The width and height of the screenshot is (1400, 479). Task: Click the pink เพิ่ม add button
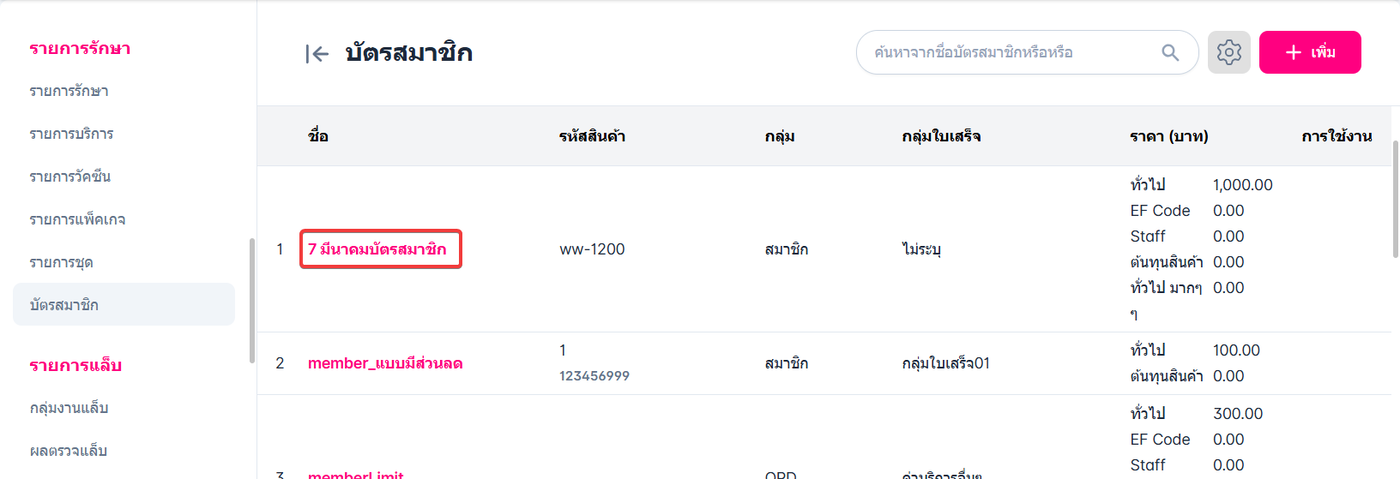(1309, 52)
